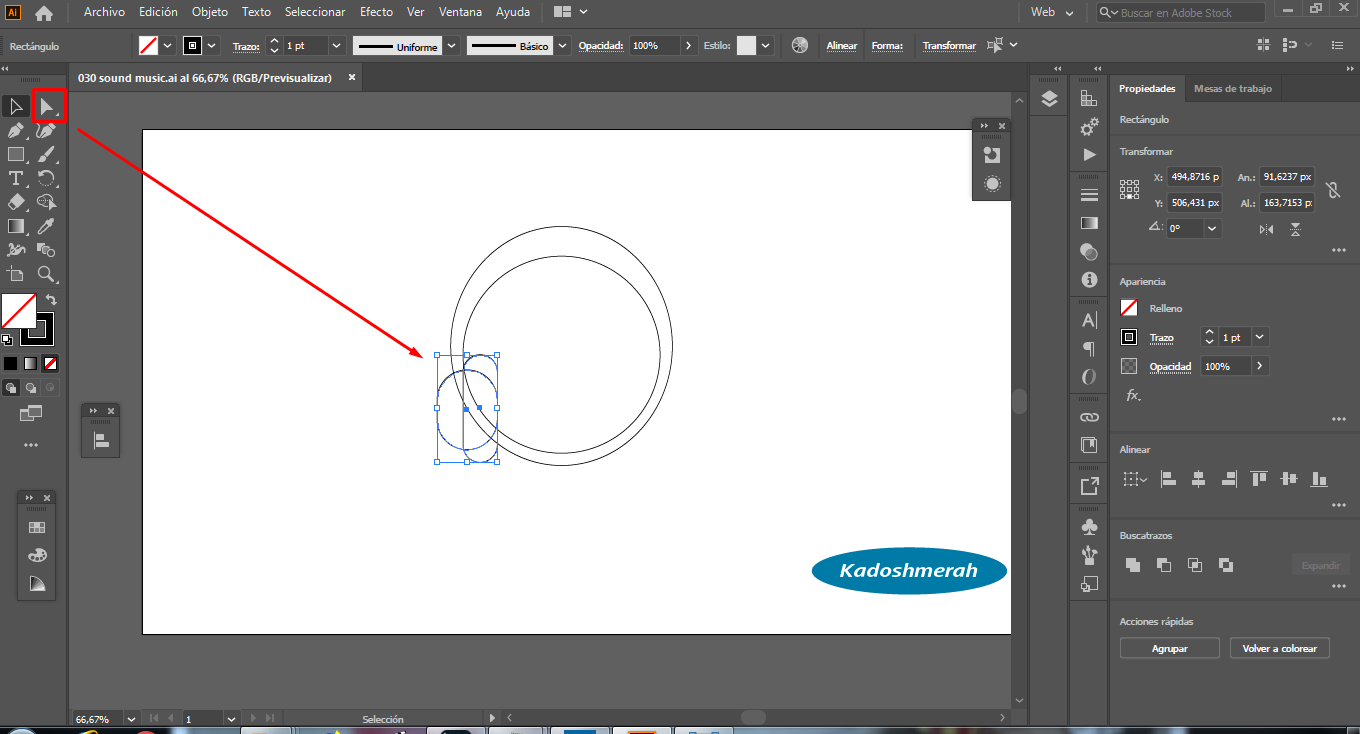This screenshot has height=734, width=1360.
Task: Open Estilo graphic style dropdown
Action: (x=766, y=46)
